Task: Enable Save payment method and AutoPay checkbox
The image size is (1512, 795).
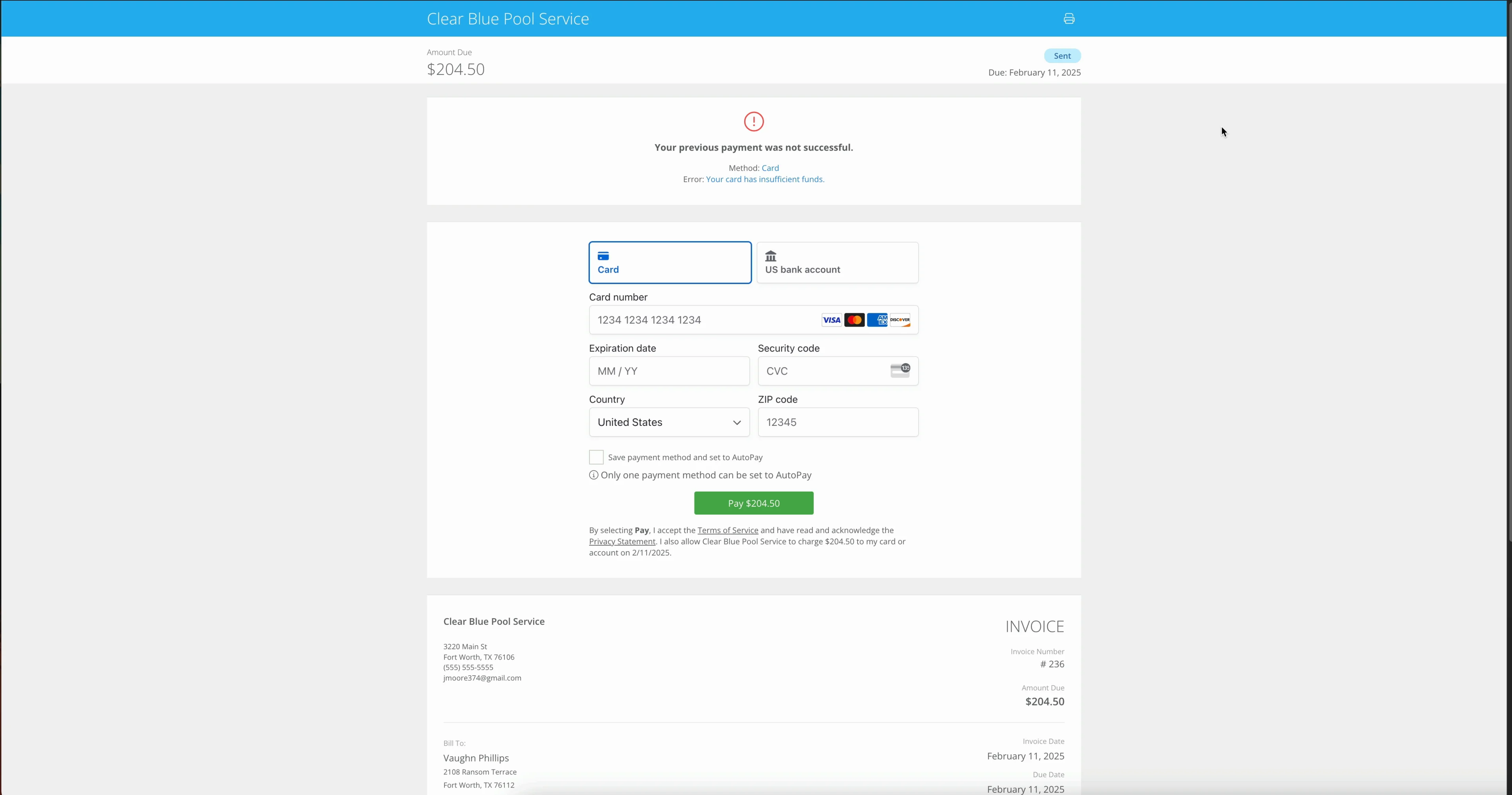Action: click(596, 457)
